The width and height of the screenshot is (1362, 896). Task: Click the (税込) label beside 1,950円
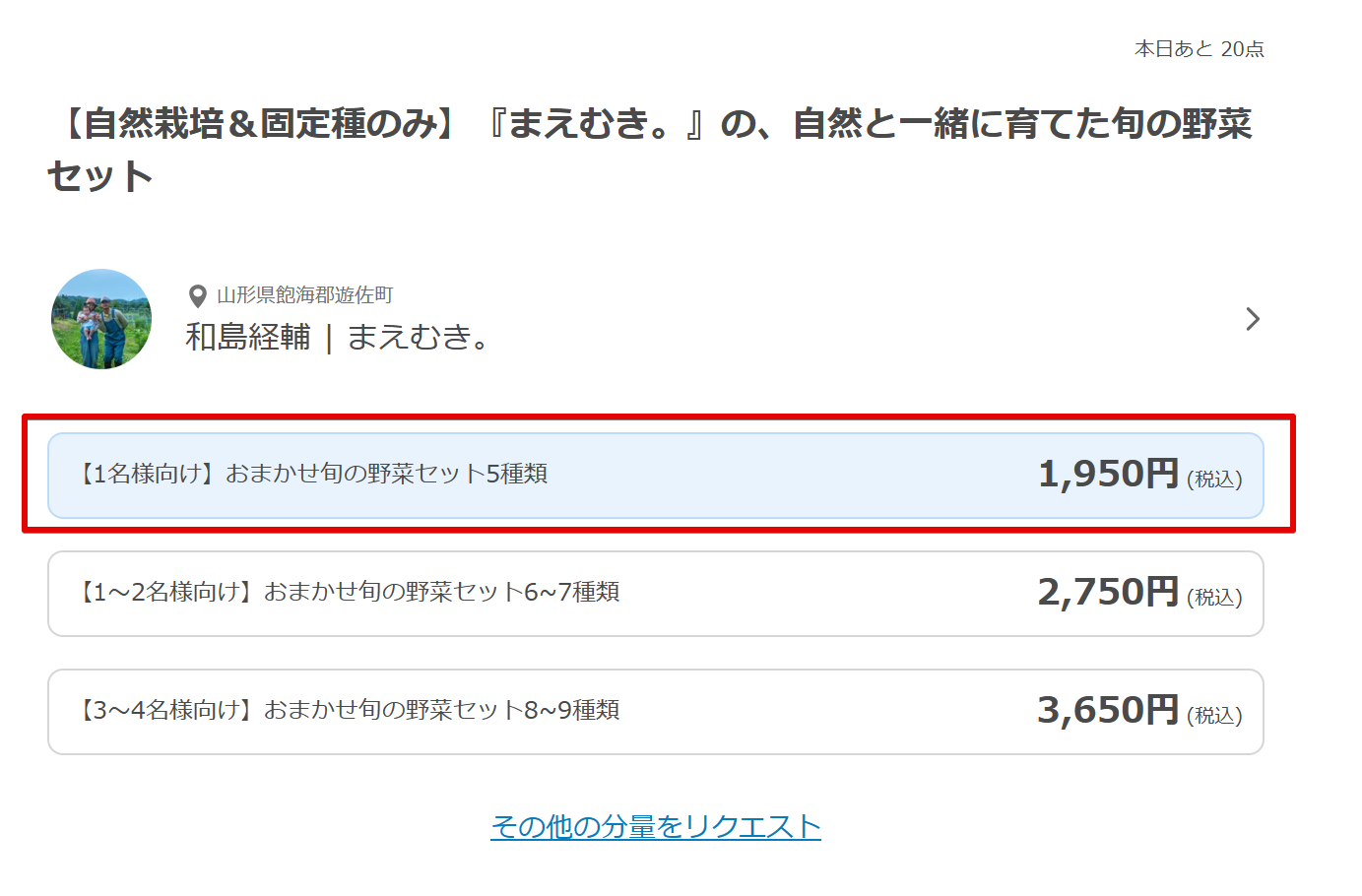[1214, 480]
